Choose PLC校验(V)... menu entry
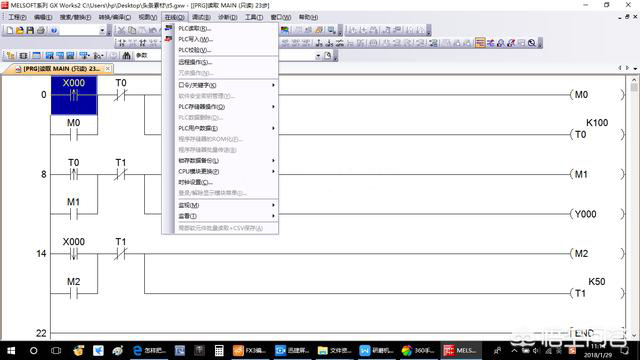Viewport: 640px width, 360px height. pyautogui.click(x=220, y=50)
